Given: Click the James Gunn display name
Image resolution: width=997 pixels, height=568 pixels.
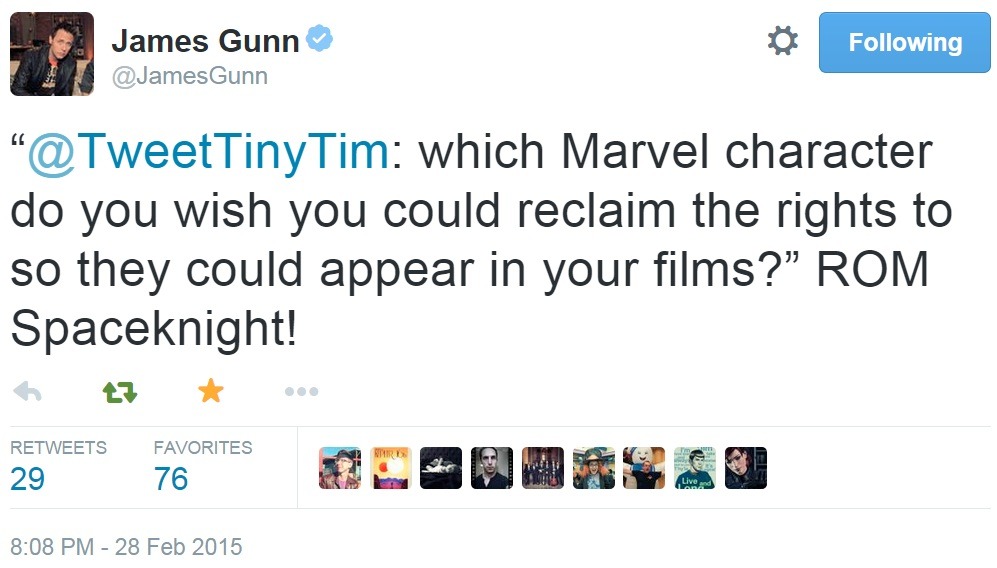Looking at the screenshot, I should click(205, 41).
